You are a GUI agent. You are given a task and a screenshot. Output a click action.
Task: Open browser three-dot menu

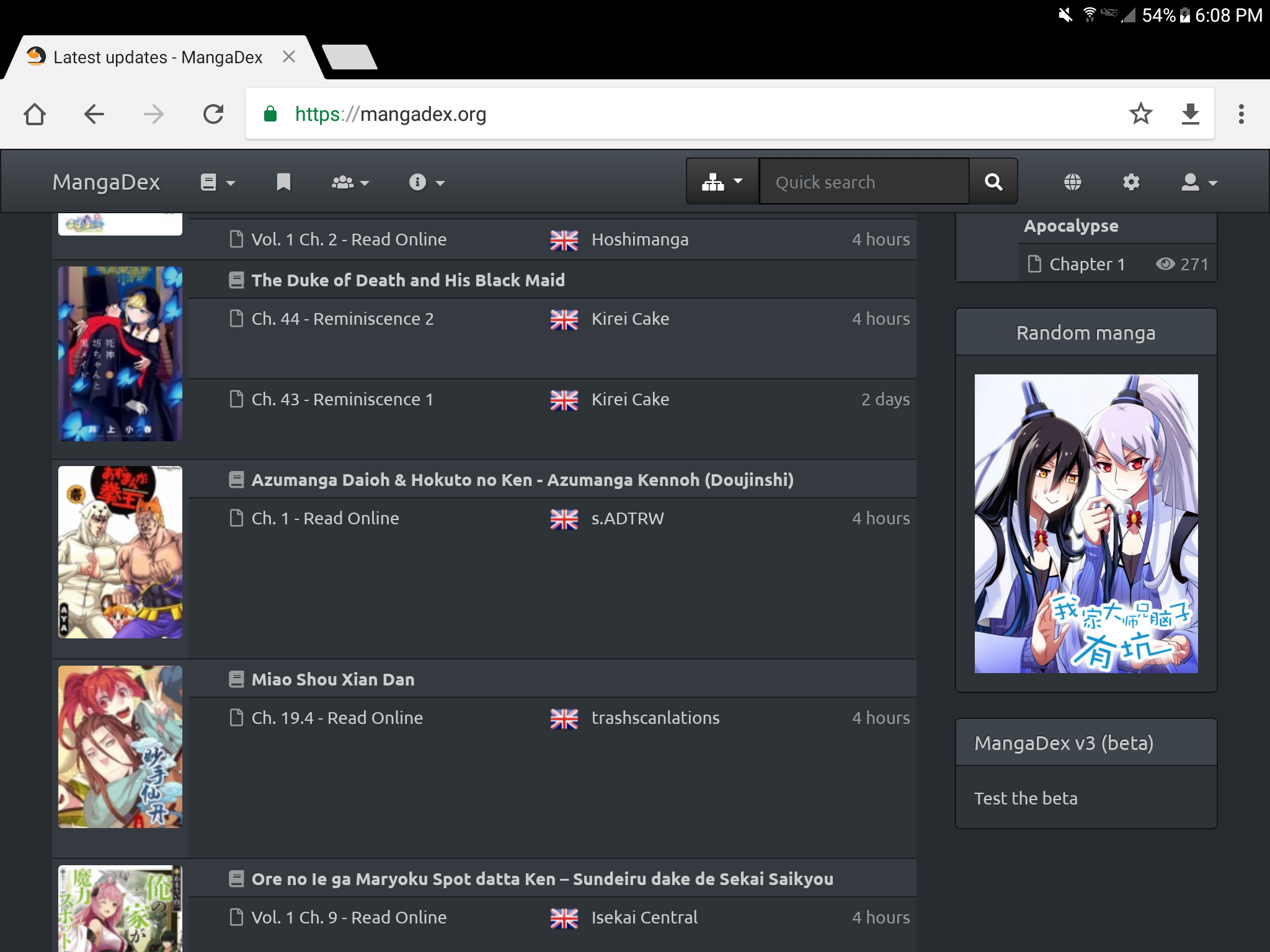pos(1241,114)
